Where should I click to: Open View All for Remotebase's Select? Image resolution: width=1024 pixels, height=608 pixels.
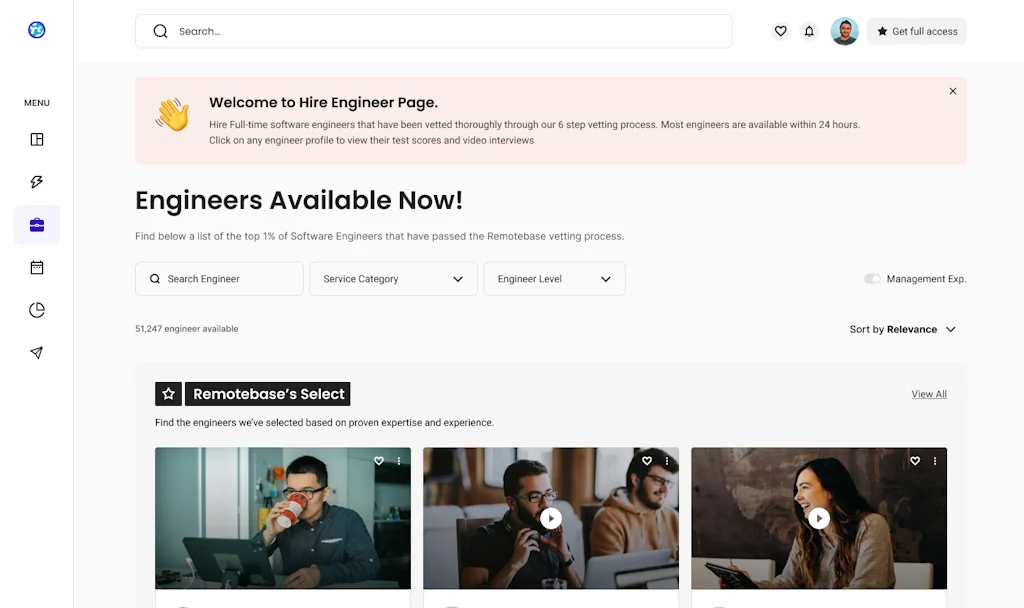[928, 393]
